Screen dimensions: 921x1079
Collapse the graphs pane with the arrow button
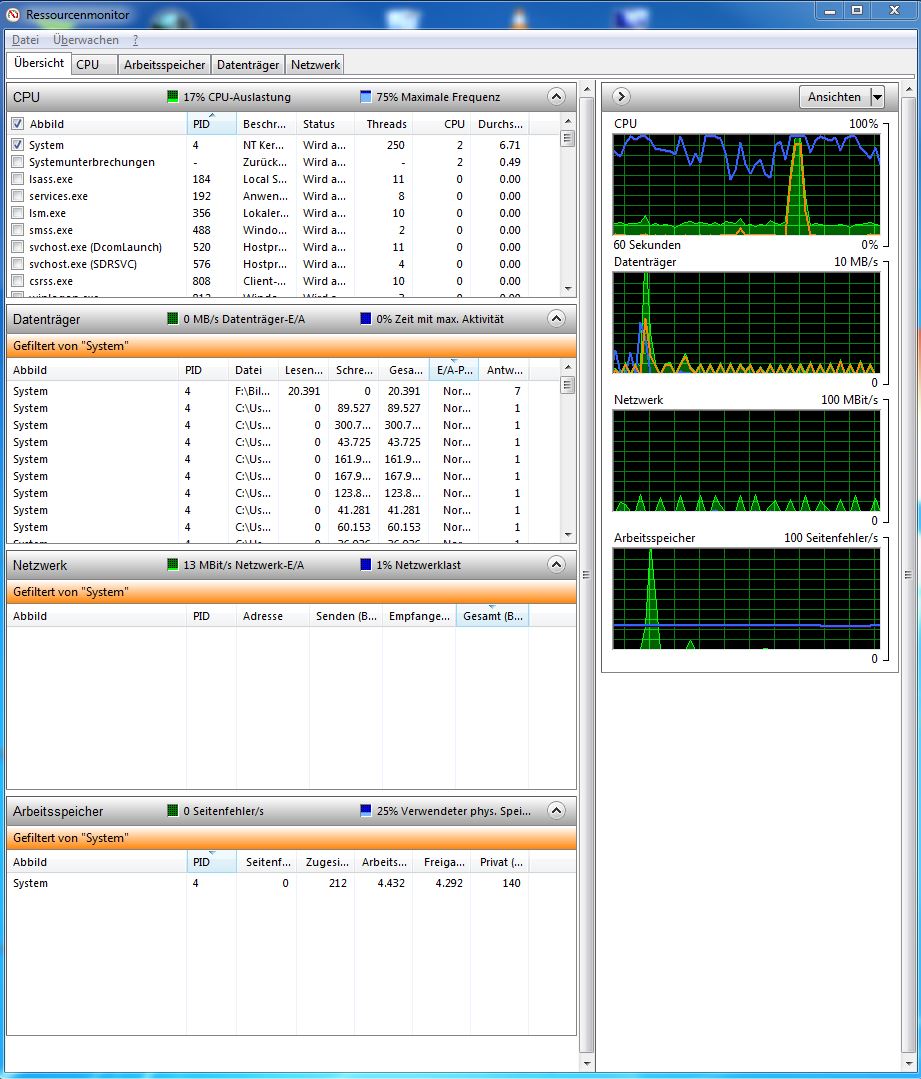[x=621, y=96]
